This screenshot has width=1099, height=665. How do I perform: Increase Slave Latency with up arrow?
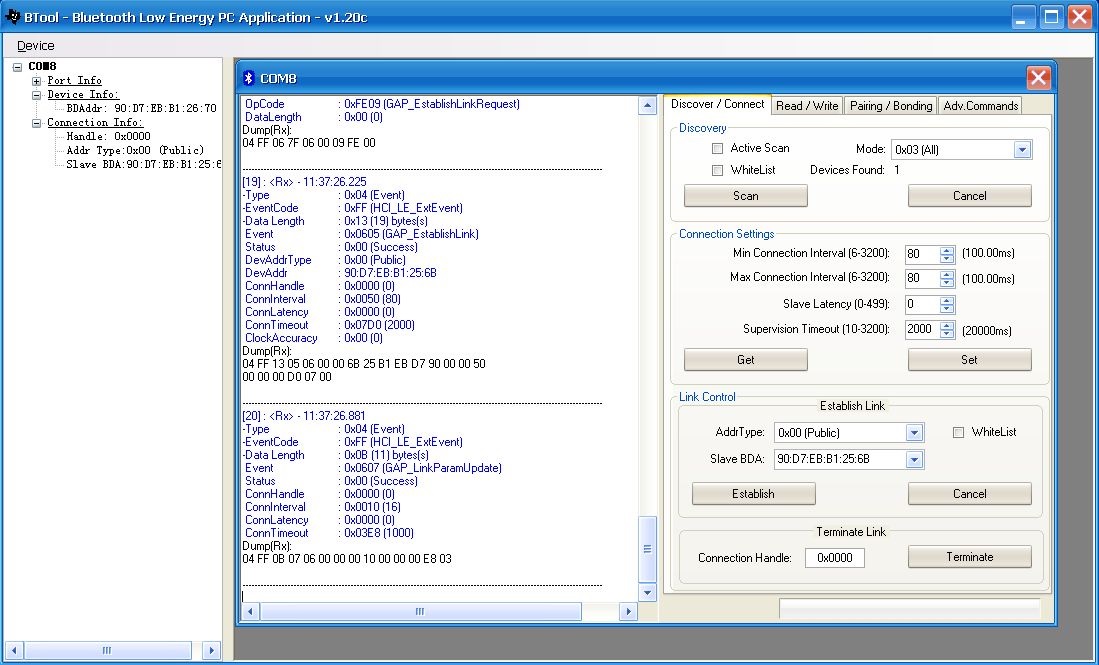point(947,300)
